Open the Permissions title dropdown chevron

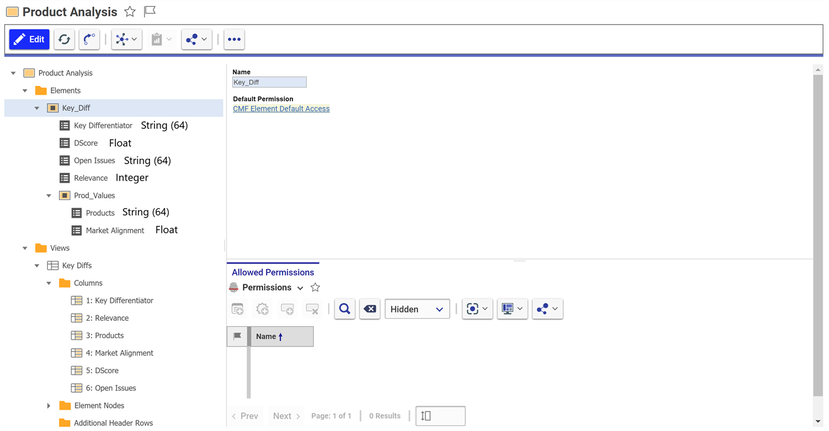(x=300, y=288)
